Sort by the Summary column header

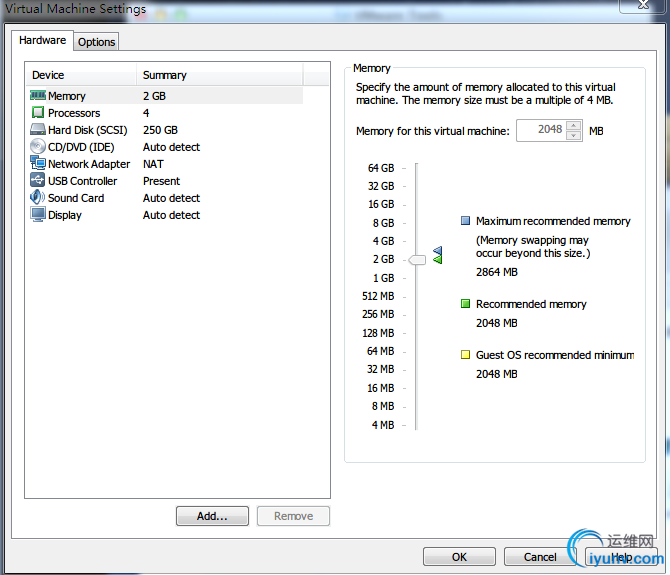[x=220, y=75]
